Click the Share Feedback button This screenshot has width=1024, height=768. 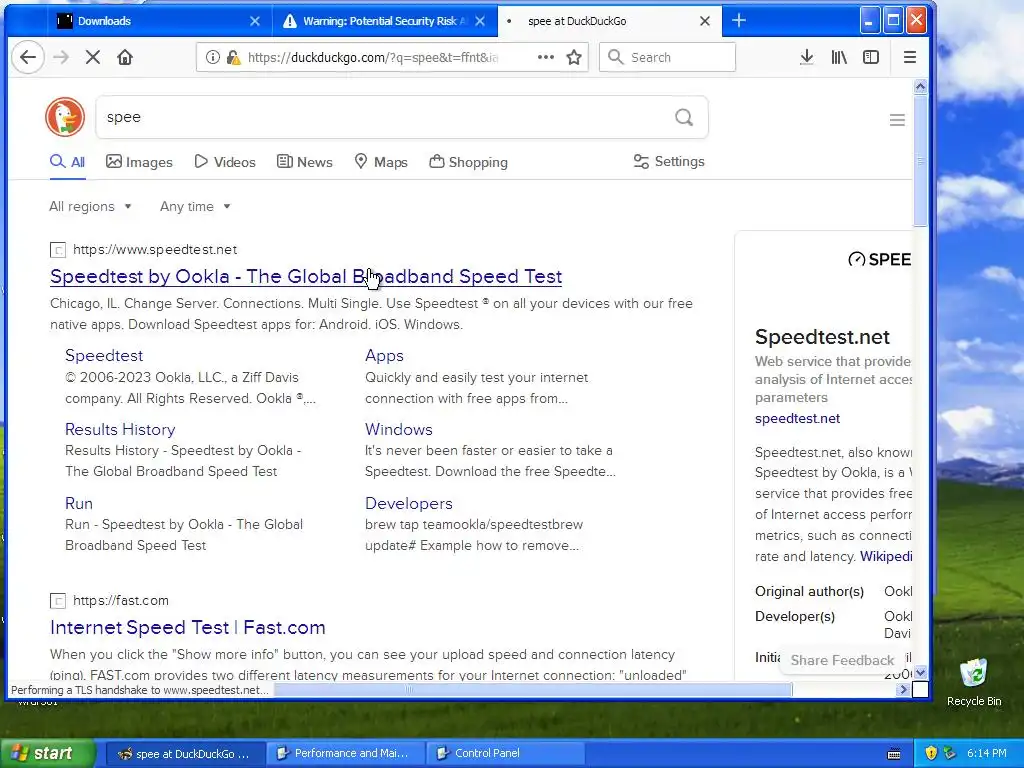842,660
